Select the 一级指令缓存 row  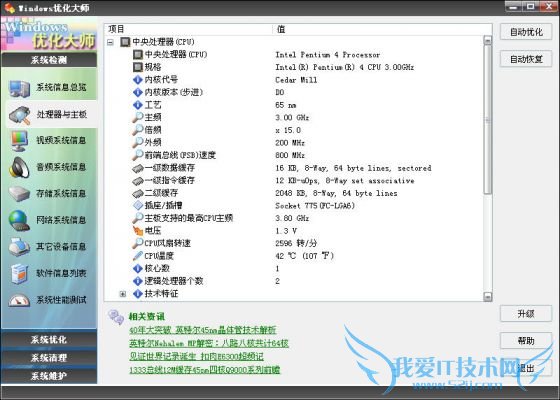(x=293, y=180)
